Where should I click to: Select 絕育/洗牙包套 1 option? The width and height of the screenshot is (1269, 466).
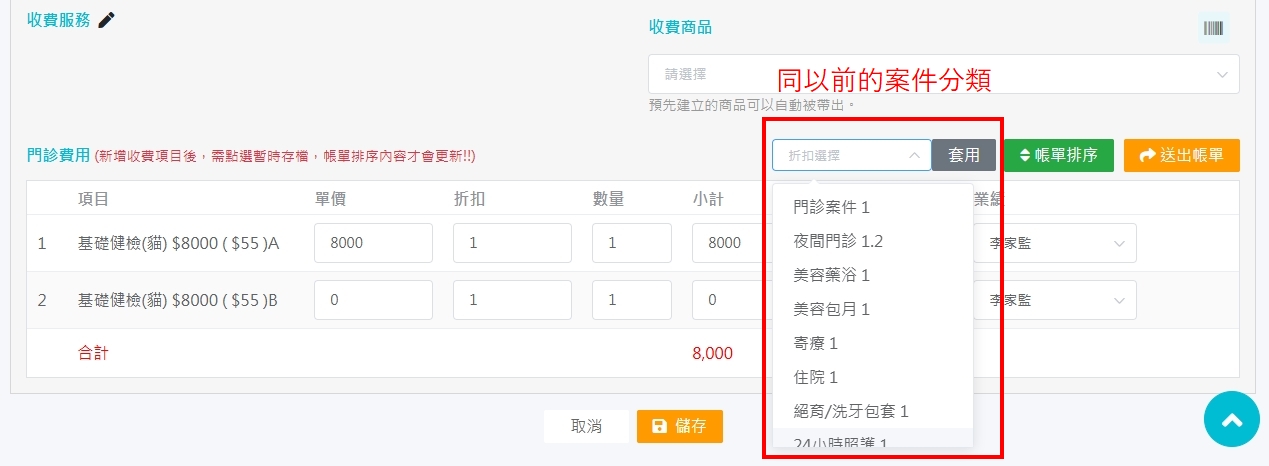click(x=850, y=411)
